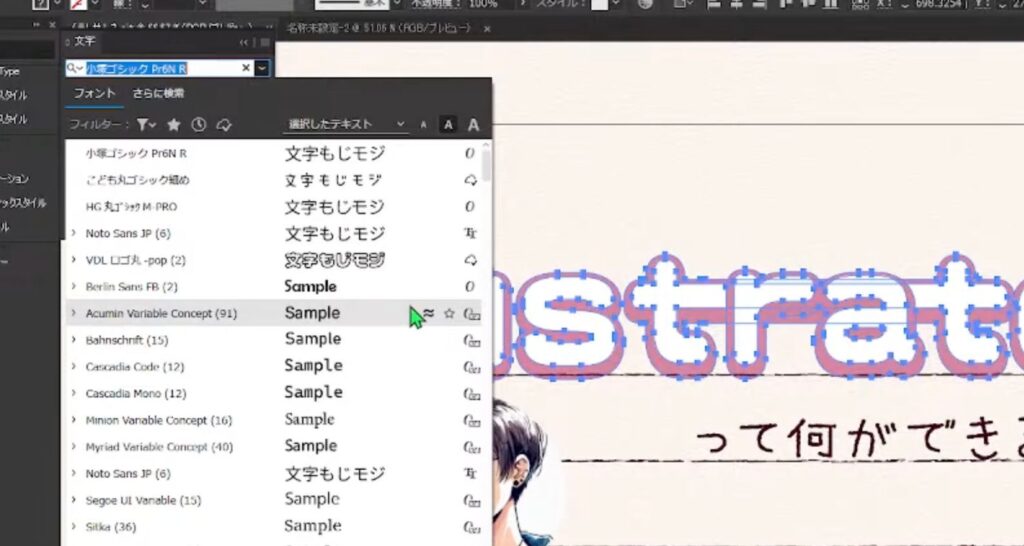The image size is (1024, 546).
Task: Click variable font icon on Acumin row
Action: (x=472, y=314)
